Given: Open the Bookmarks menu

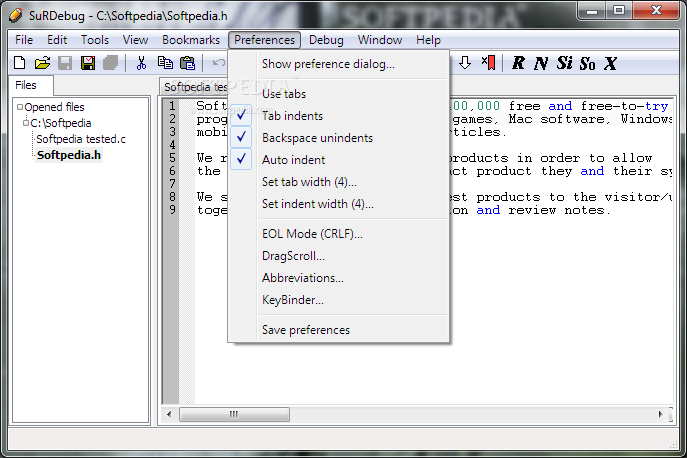Looking at the screenshot, I should click(x=191, y=40).
